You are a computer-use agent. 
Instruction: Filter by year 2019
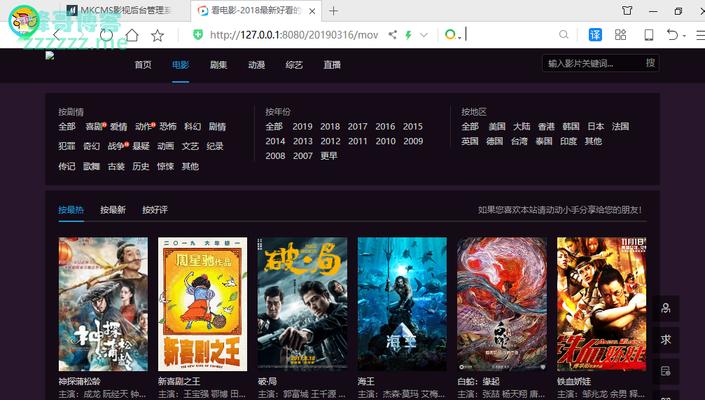302,127
